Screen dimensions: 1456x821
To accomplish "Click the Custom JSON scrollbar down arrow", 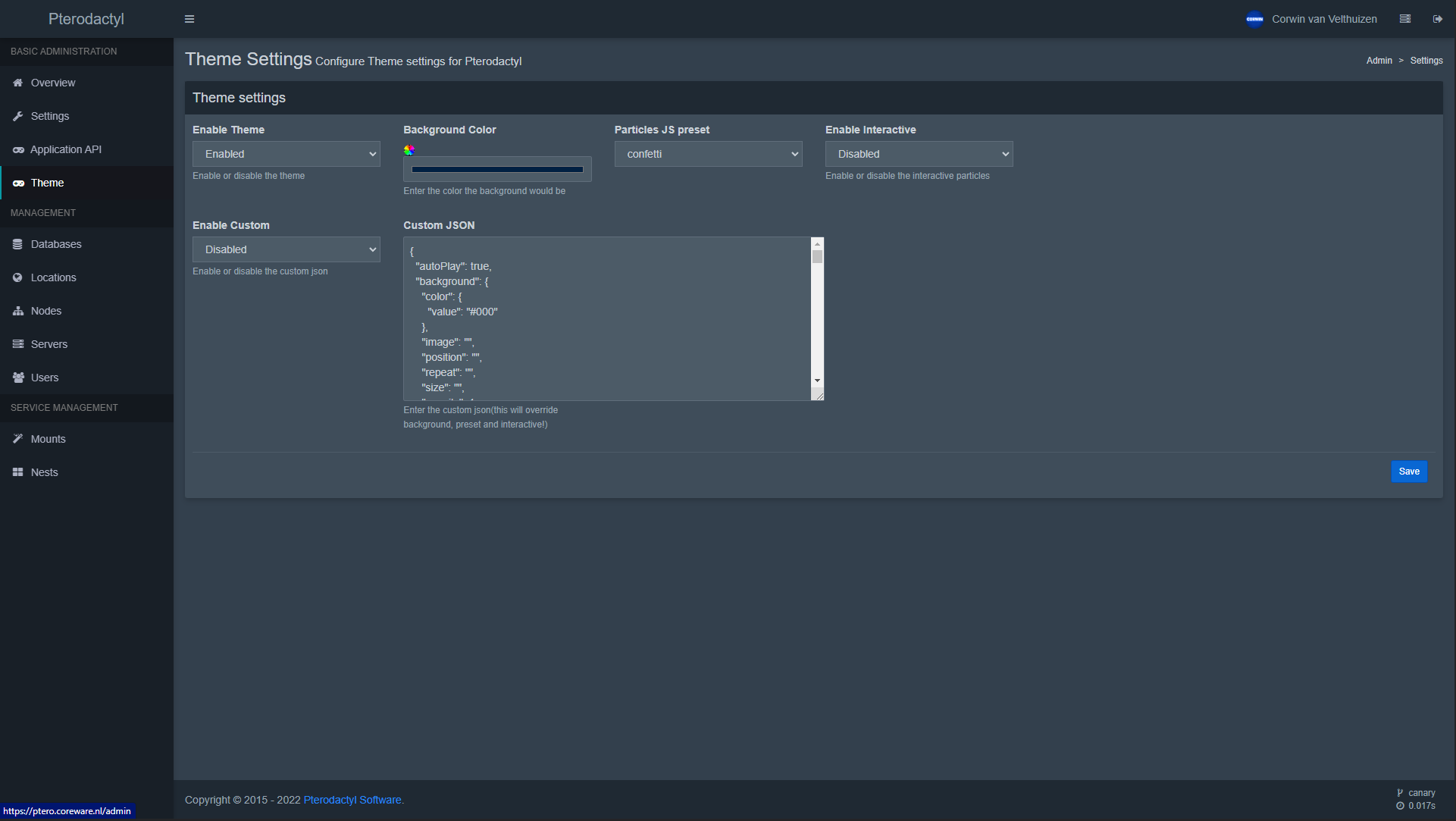I will pyautogui.click(x=817, y=381).
